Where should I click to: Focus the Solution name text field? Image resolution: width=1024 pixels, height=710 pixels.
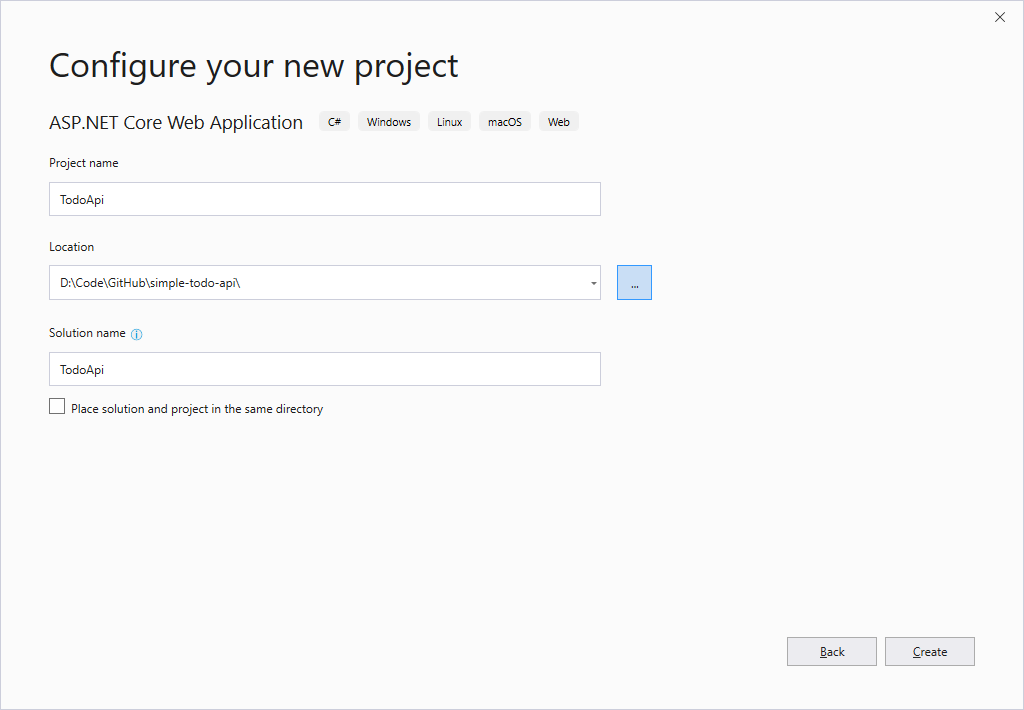tap(324, 369)
